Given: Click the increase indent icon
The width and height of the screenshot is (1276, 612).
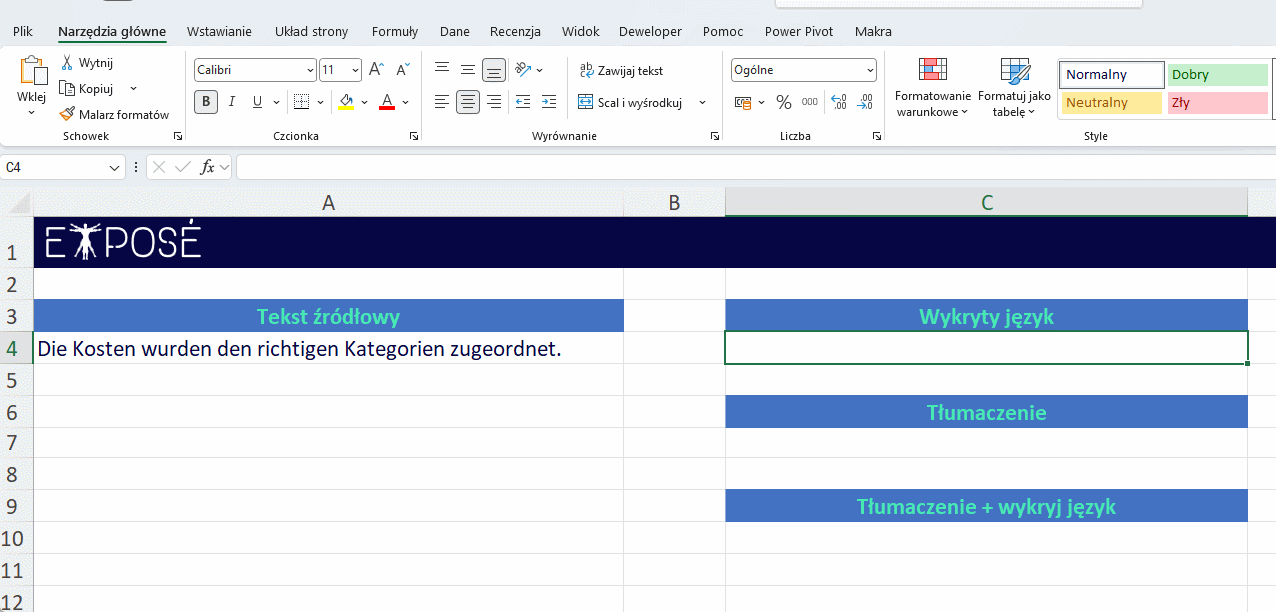Looking at the screenshot, I should point(548,102).
